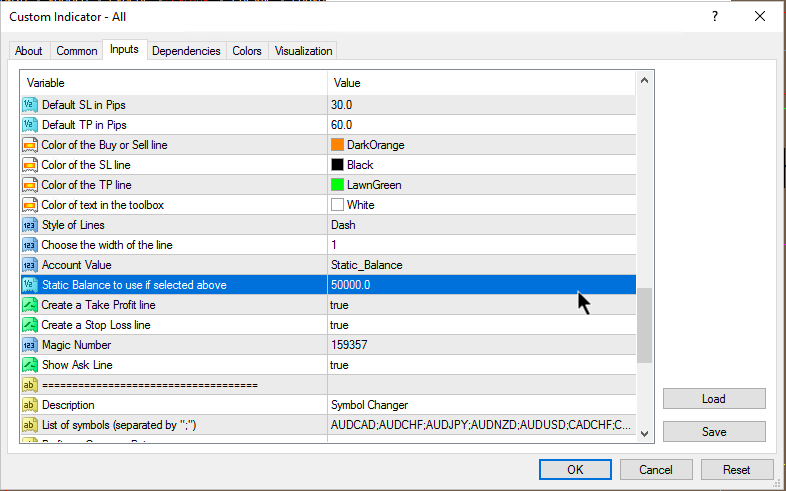Toggle the true value for Create a Stop Loss line

click(481, 325)
